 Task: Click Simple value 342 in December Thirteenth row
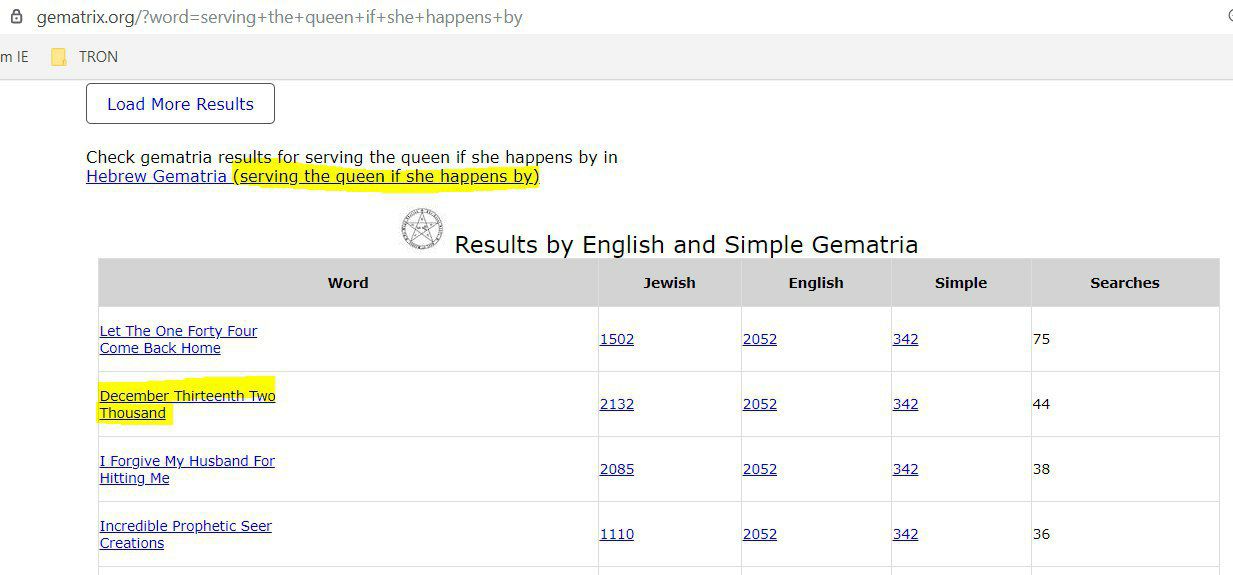point(906,404)
